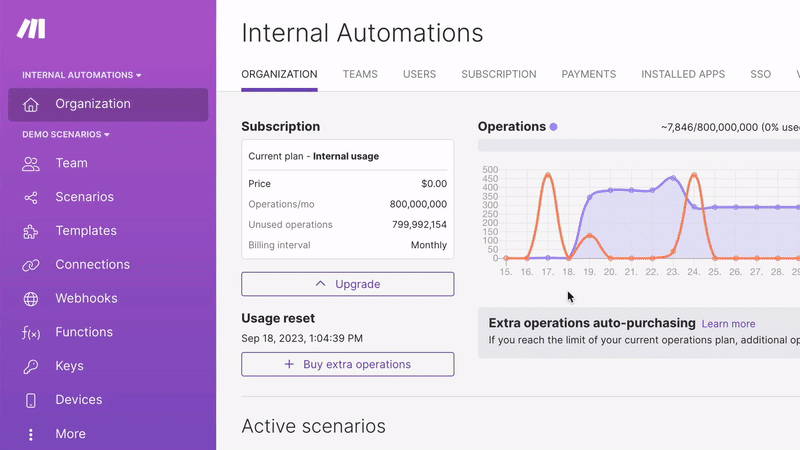Click the Connections link icon
Image resolution: width=800 pixels, height=450 pixels.
coord(31,265)
